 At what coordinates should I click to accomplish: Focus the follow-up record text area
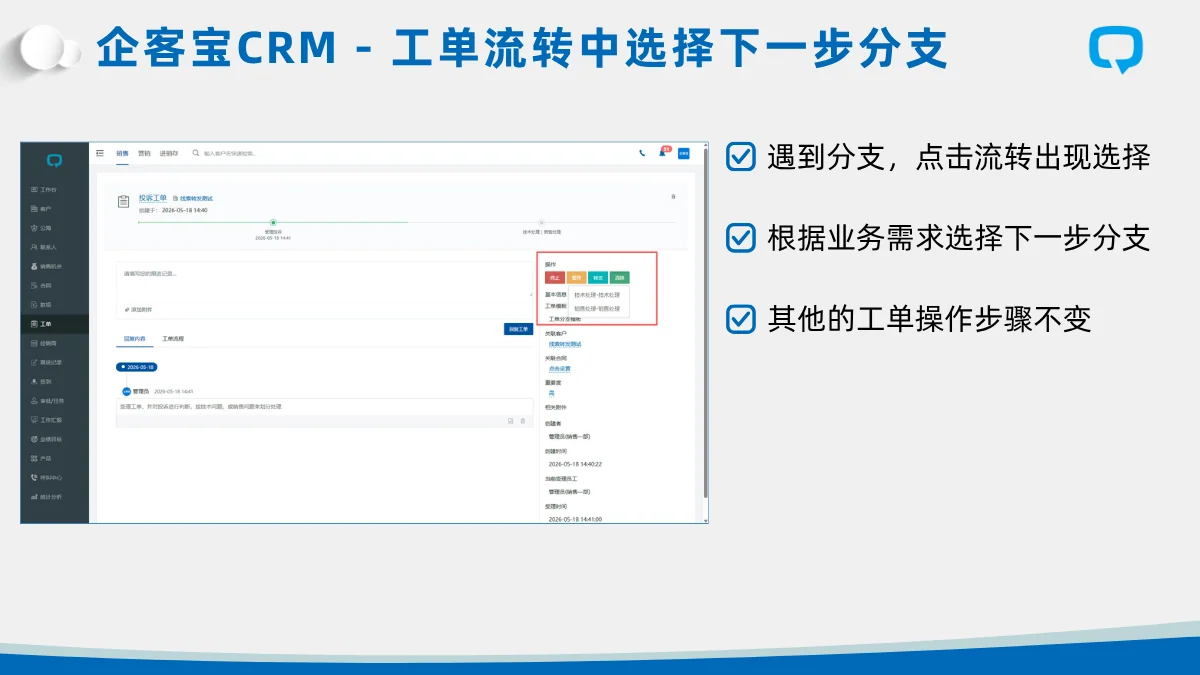pyautogui.click(x=325, y=282)
